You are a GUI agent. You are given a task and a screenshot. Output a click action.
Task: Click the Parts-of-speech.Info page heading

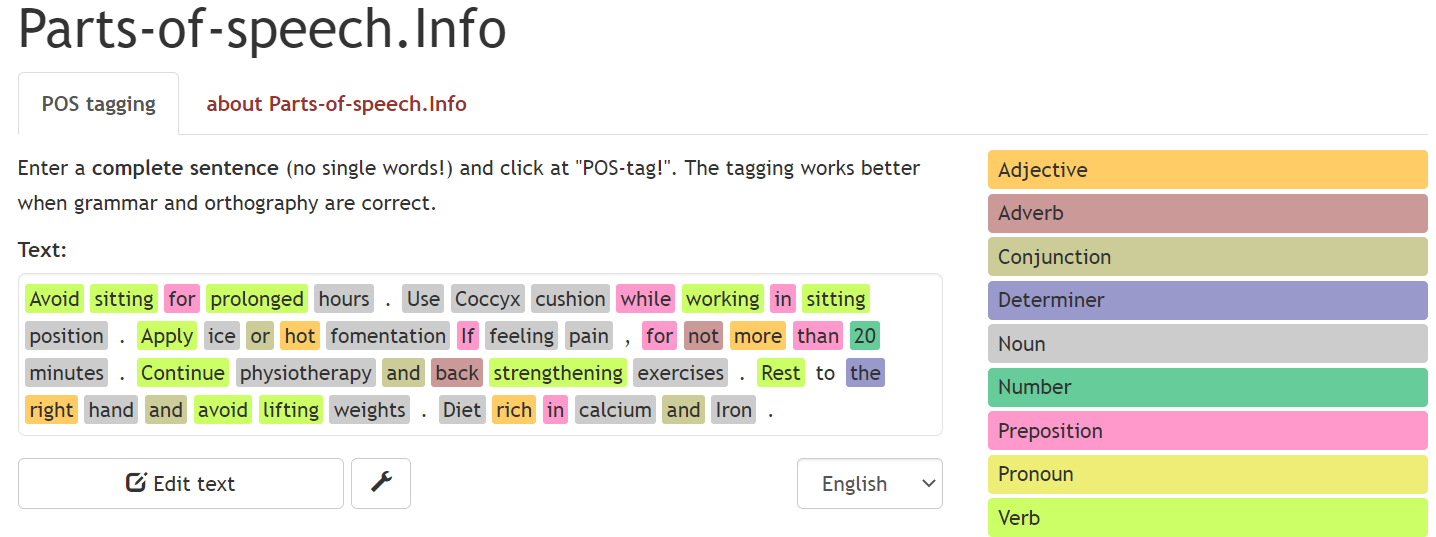tap(262, 28)
